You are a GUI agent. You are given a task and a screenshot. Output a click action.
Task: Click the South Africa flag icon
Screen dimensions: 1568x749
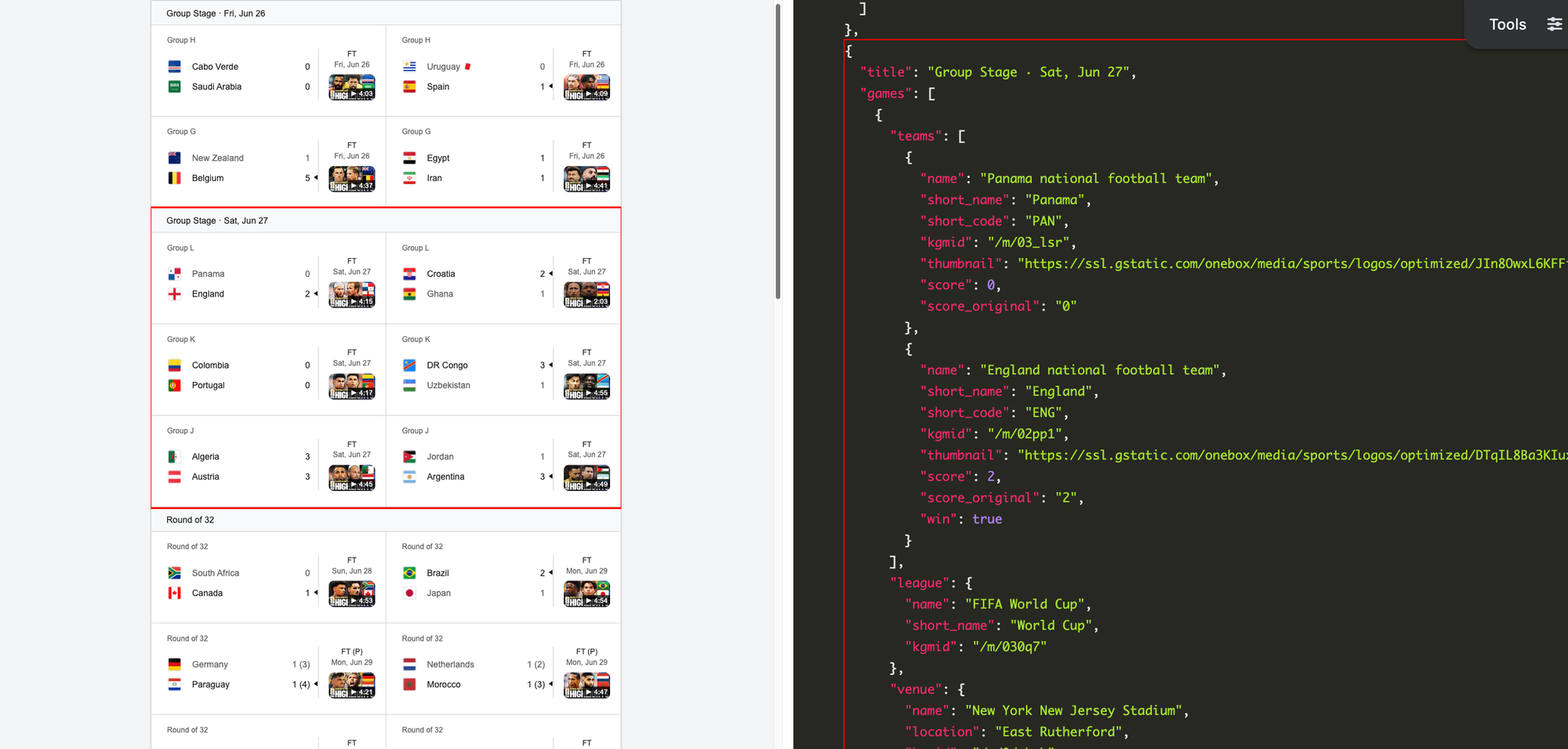pos(175,573)
